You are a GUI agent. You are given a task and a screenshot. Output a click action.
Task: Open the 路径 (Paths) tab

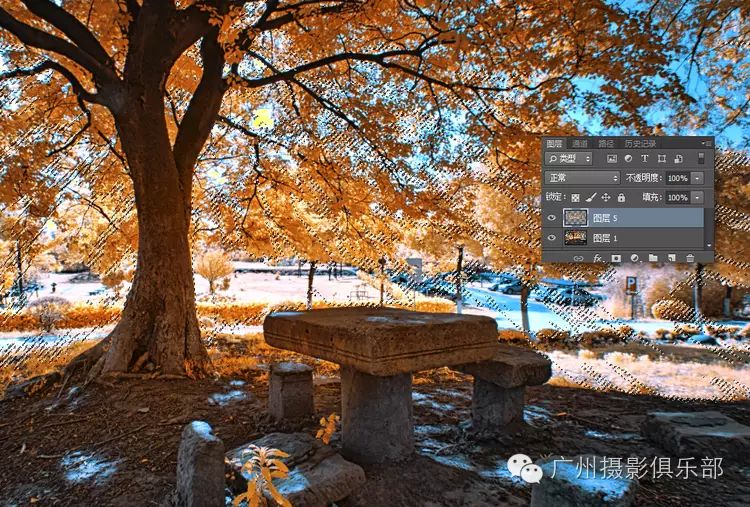606,143
